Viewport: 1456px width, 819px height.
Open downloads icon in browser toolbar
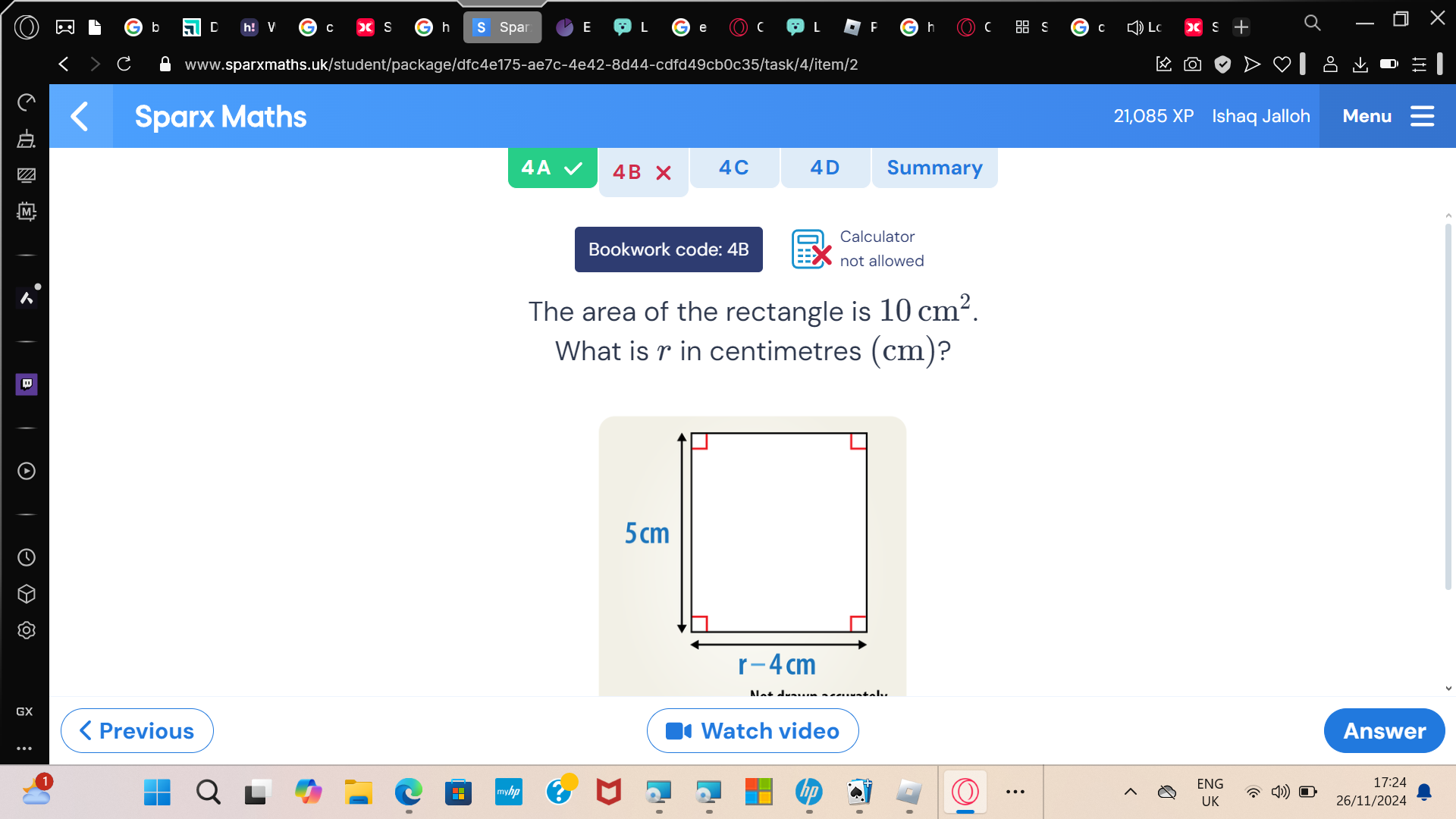click(1360, 64)
